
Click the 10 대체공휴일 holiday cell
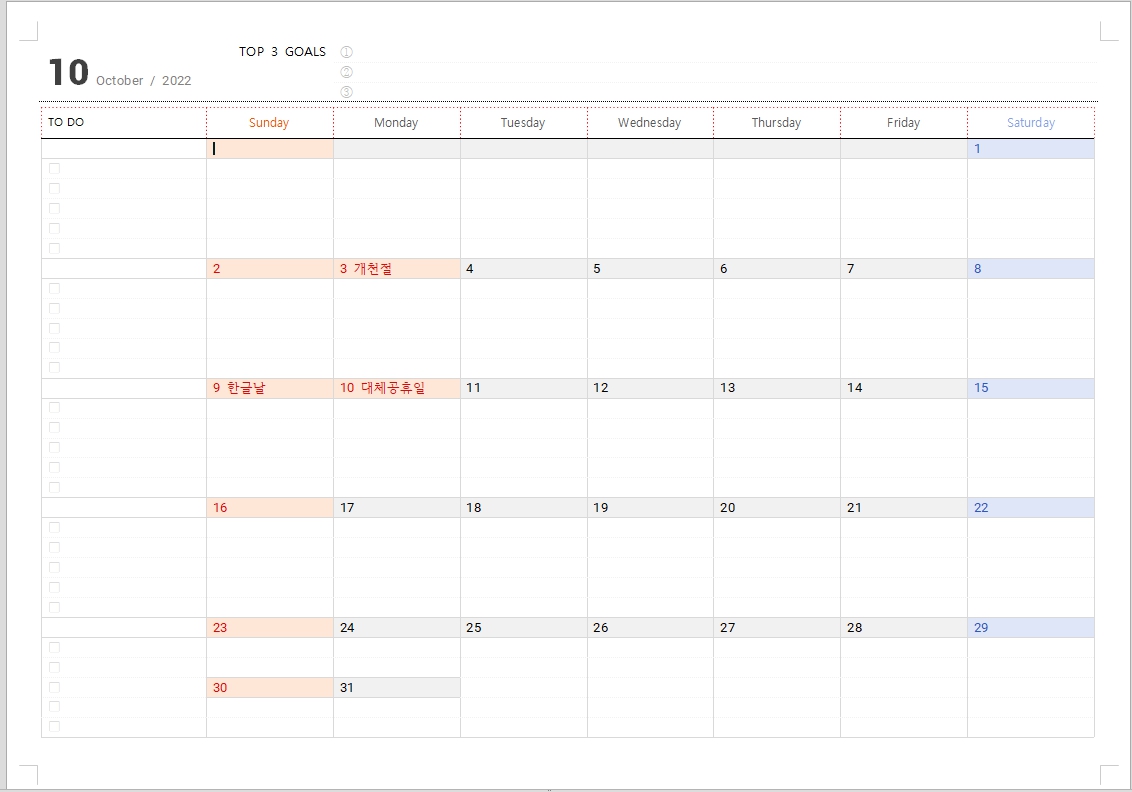point(396,388)
